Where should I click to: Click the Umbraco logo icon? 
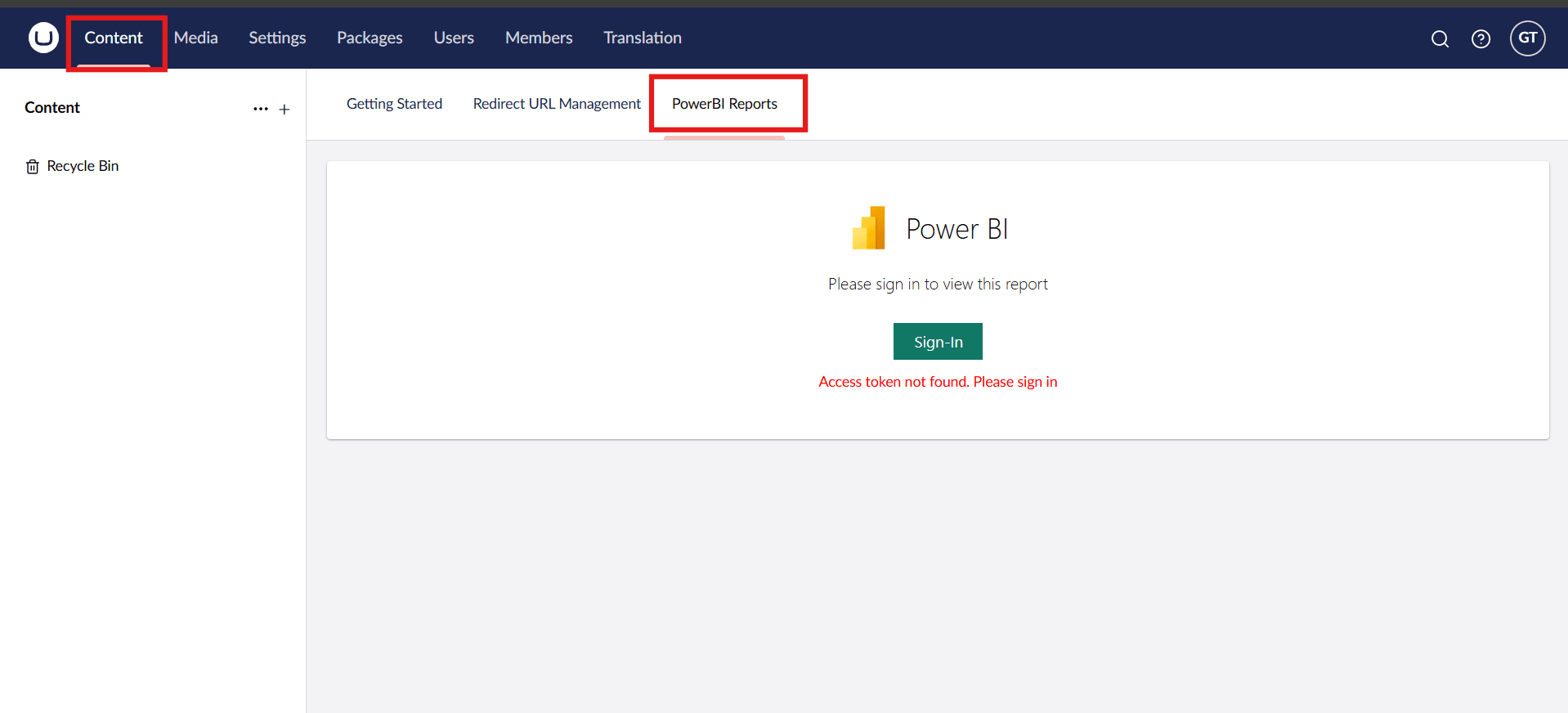pos(43,38)
